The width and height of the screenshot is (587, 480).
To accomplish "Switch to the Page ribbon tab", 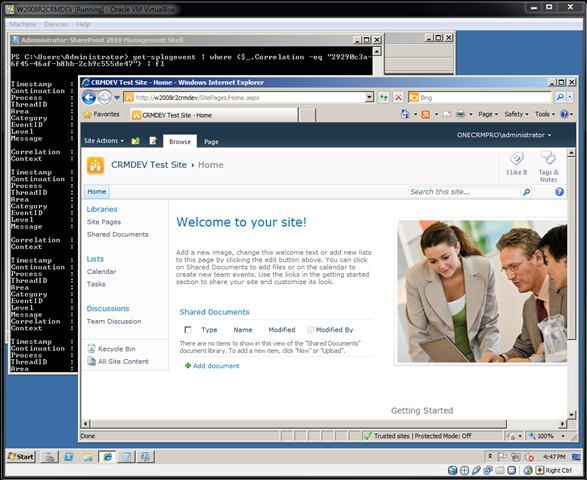I will pyautogui.click(x=211, y=142).
